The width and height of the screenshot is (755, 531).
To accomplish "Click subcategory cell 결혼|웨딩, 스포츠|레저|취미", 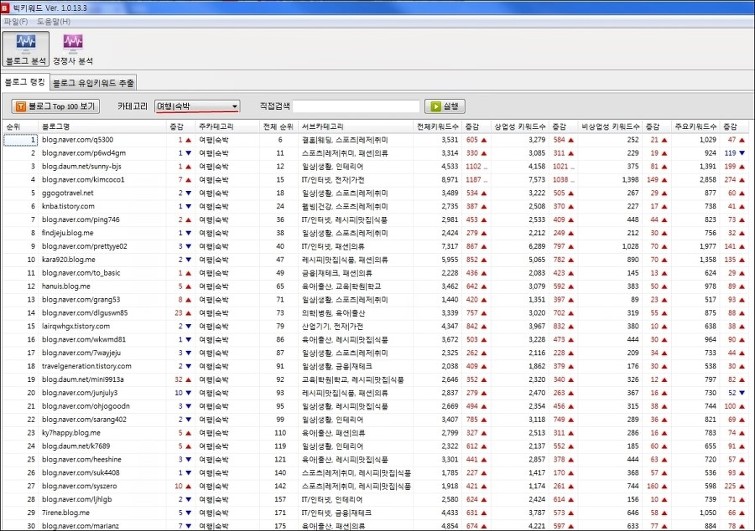I will [x=345, y=140].
